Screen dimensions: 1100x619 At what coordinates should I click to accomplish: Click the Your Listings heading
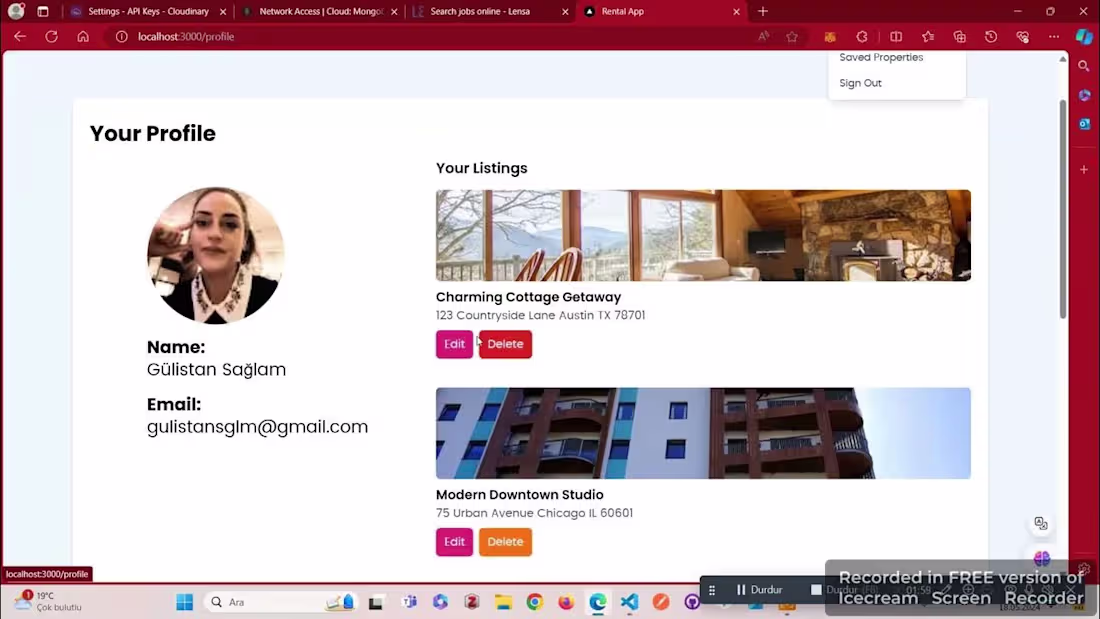pos(481,168)
